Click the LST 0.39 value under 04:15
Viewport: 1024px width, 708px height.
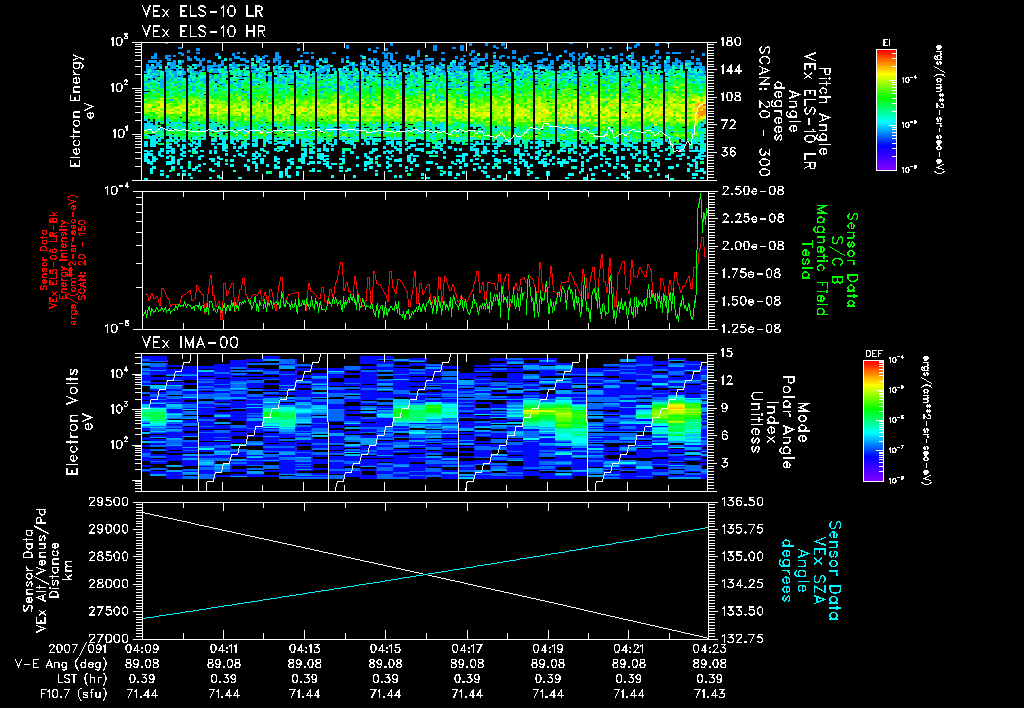tap(385, 679)
